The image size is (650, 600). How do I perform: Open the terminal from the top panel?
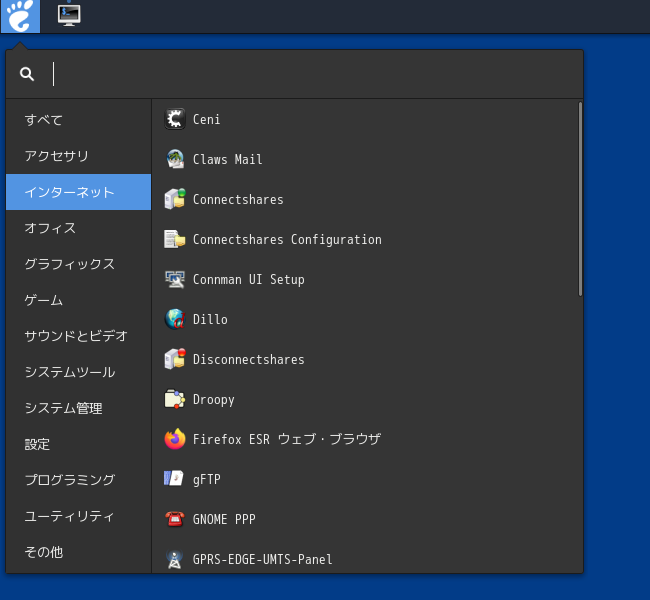point(69,16)
